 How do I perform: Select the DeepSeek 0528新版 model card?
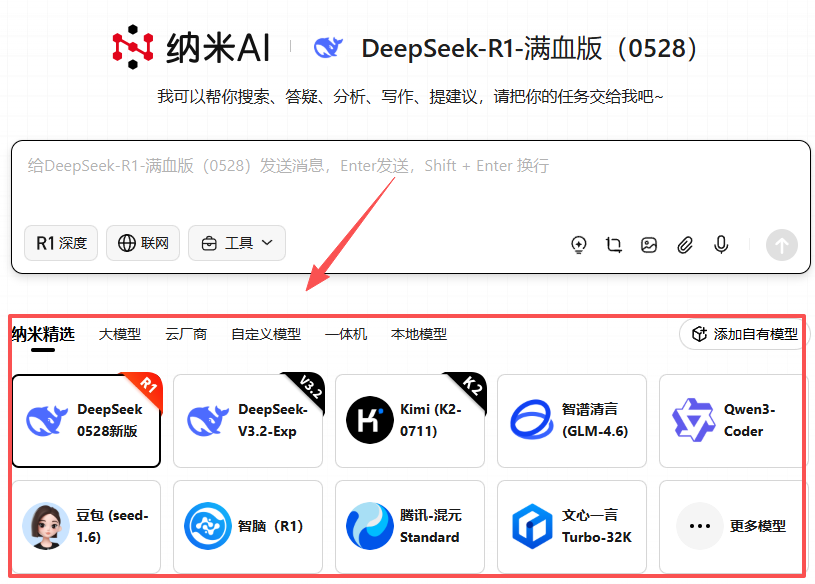point(86,420)
